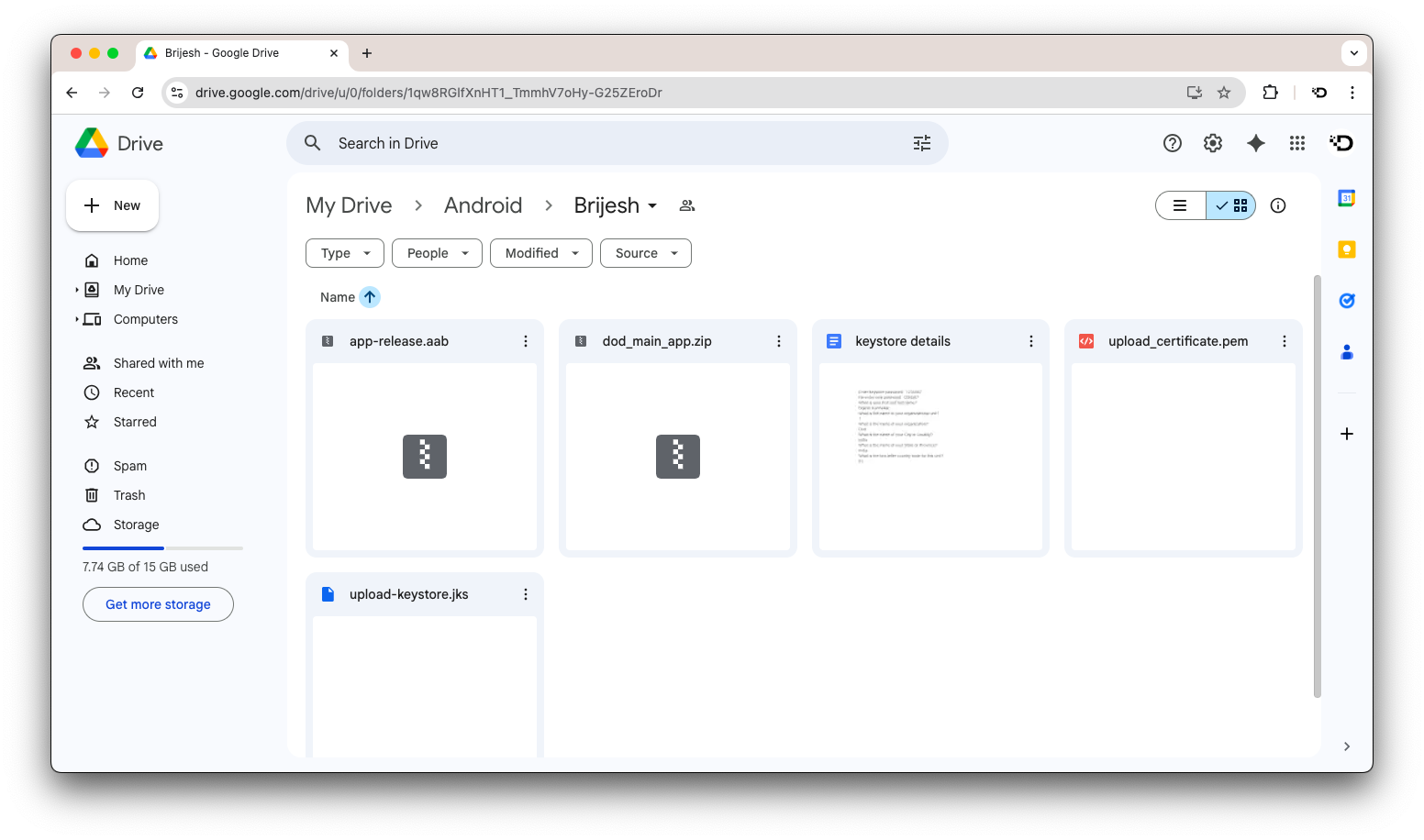The width and height of the screenshot is (1424, 840).
Task: Open shared folder people icon beside Brijesh
Action: click(x=687, y=205)
